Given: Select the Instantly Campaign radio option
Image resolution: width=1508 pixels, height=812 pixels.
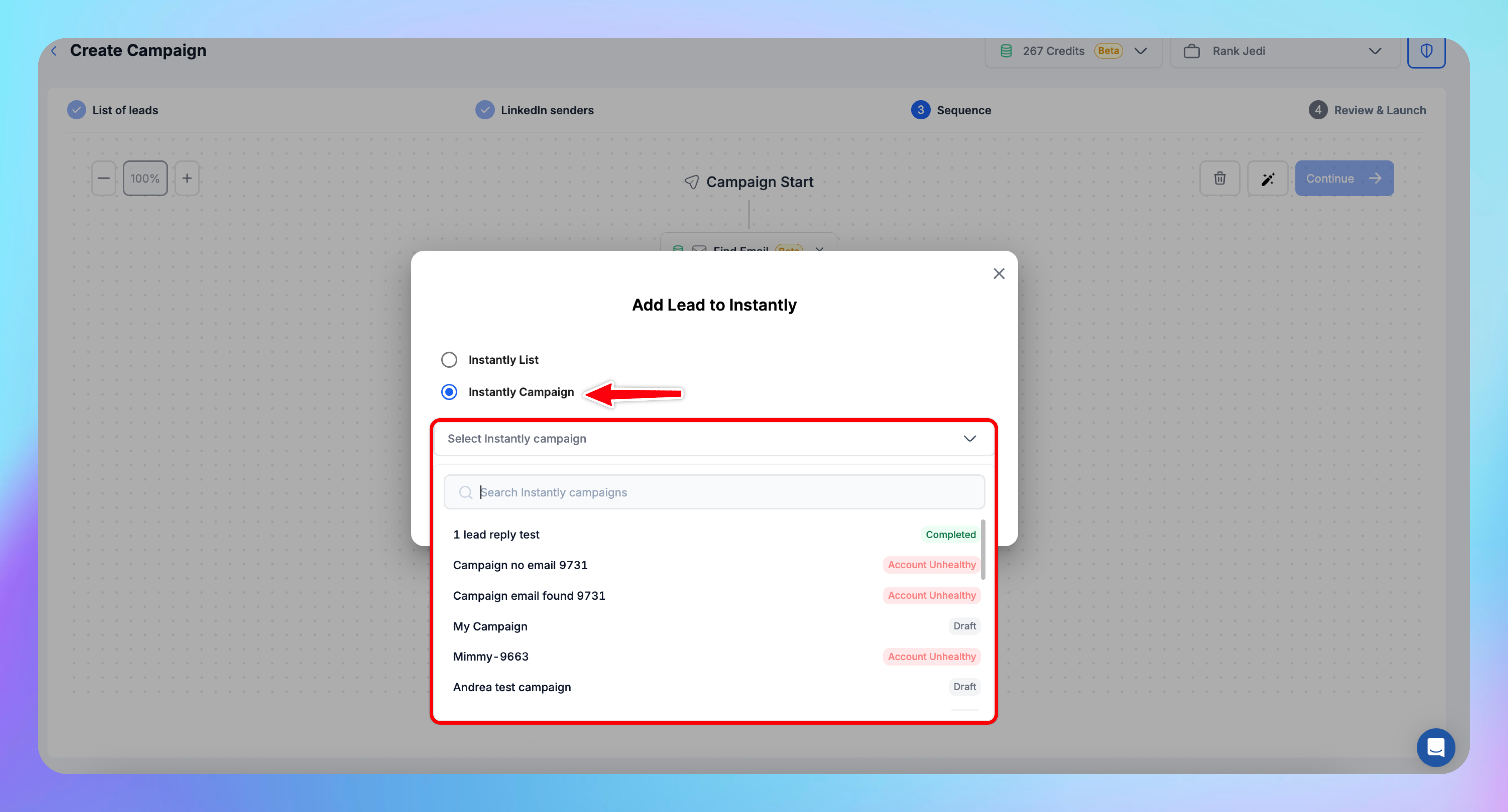Looking at the screenshot, I should click(449, 392).
